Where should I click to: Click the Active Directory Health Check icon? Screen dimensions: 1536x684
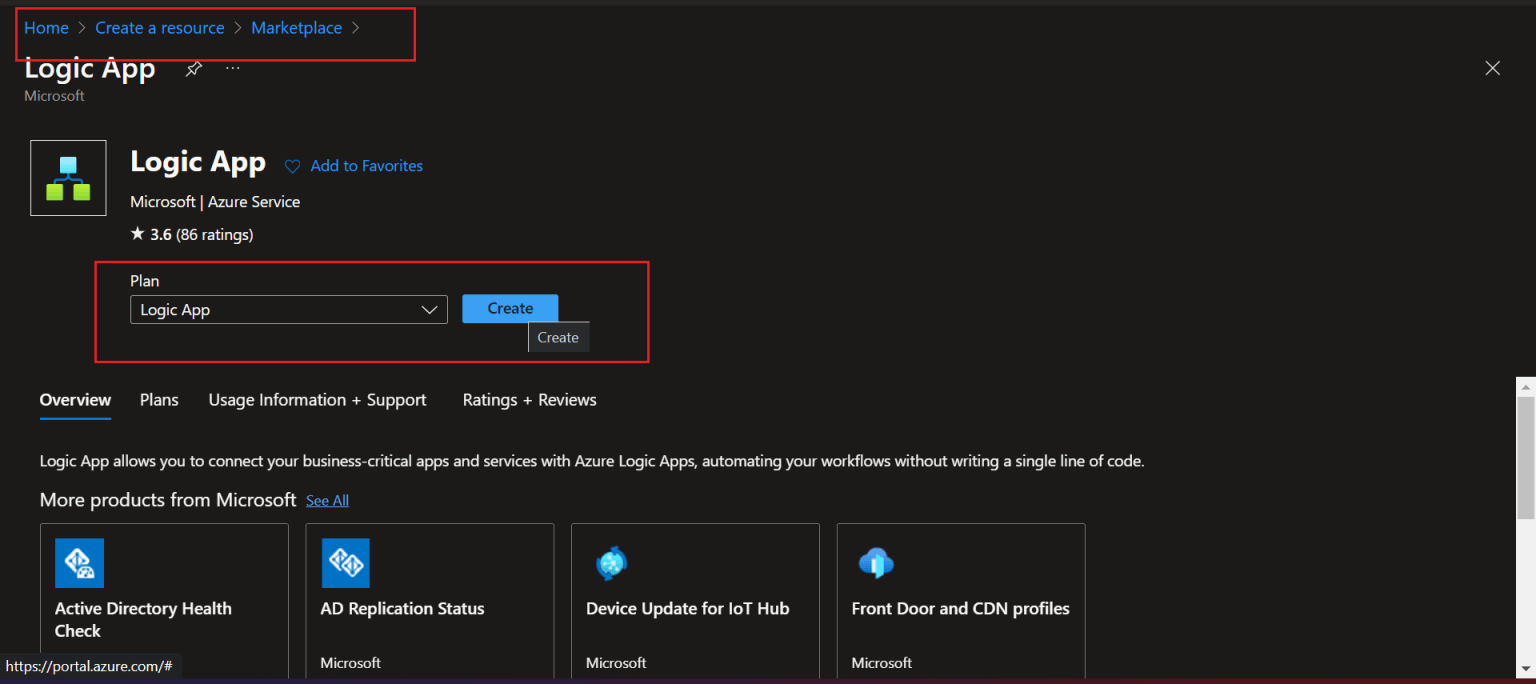(x=79, y=563)
